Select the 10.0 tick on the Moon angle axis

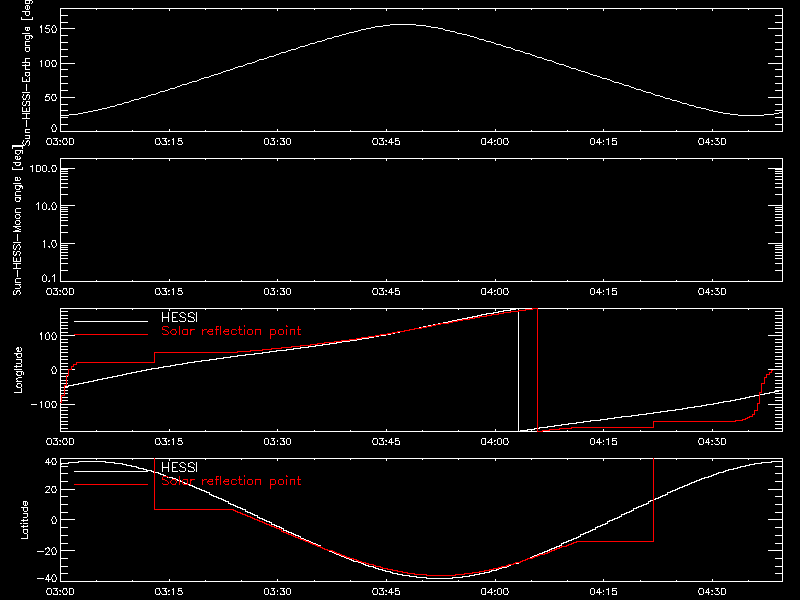pyautogui.click(x=46, y=207)
